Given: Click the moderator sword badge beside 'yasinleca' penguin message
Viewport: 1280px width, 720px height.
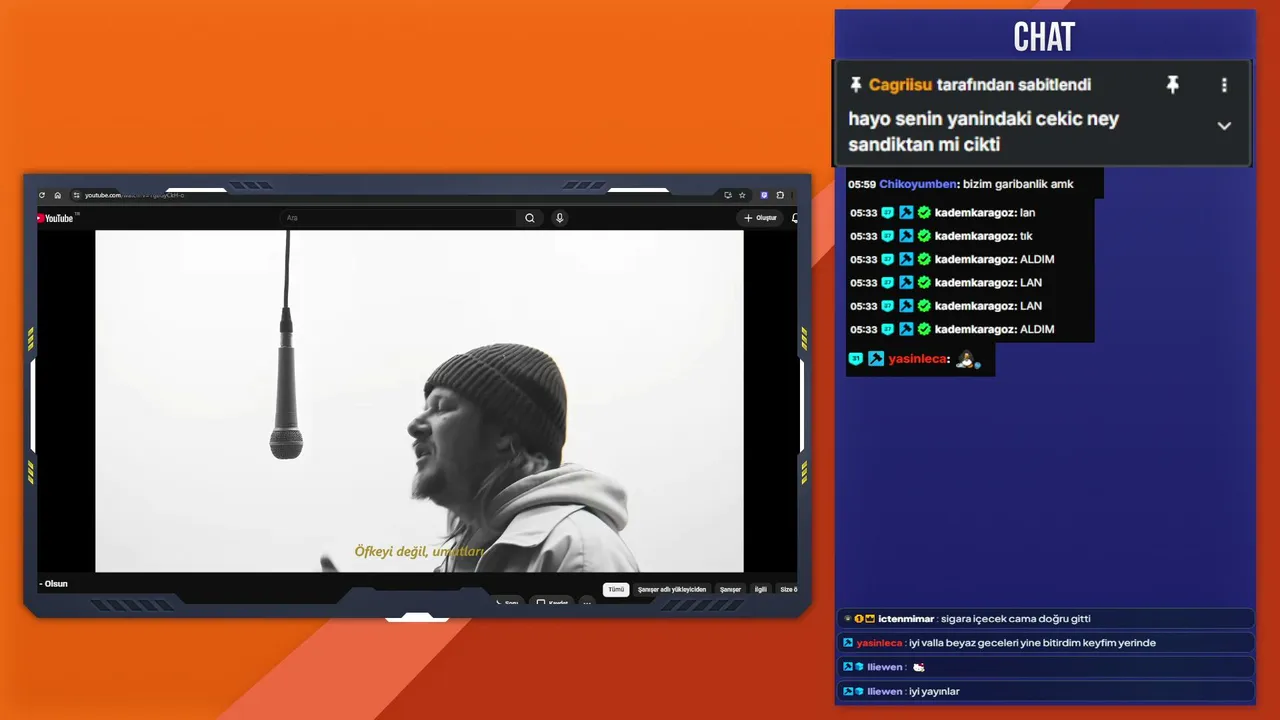Looking at the screenshot, I should click(876, 359).
